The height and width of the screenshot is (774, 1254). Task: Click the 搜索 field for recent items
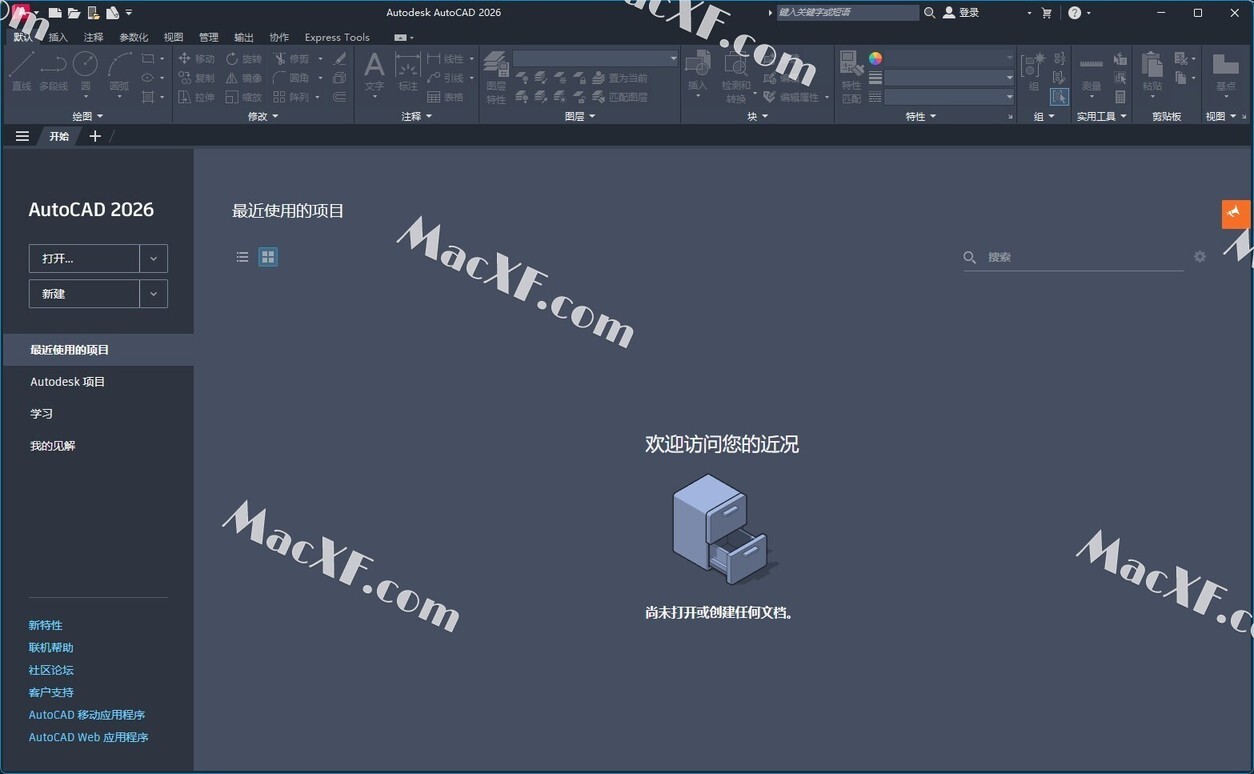click(x=1073, y=257)
